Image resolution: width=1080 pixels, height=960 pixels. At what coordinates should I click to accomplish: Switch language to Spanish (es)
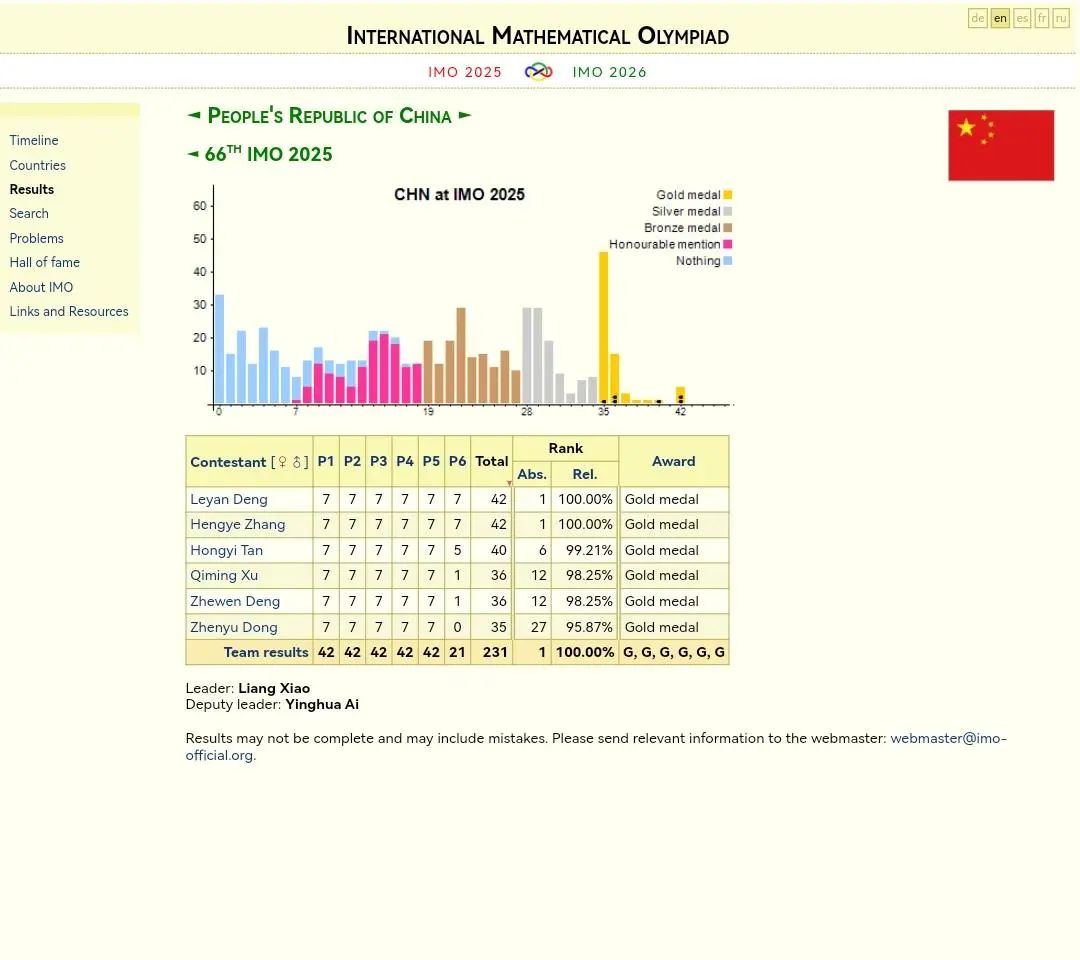[1021, 18]
